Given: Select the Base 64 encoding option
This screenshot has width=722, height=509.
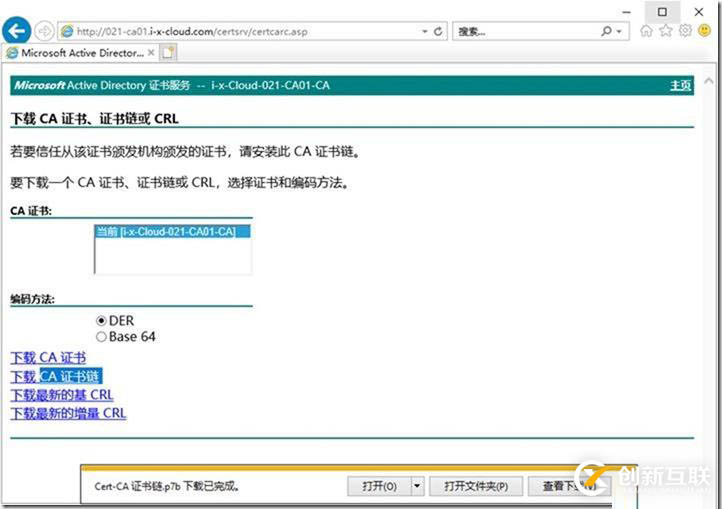Looking at the screenshot, I should coord(101,337).
